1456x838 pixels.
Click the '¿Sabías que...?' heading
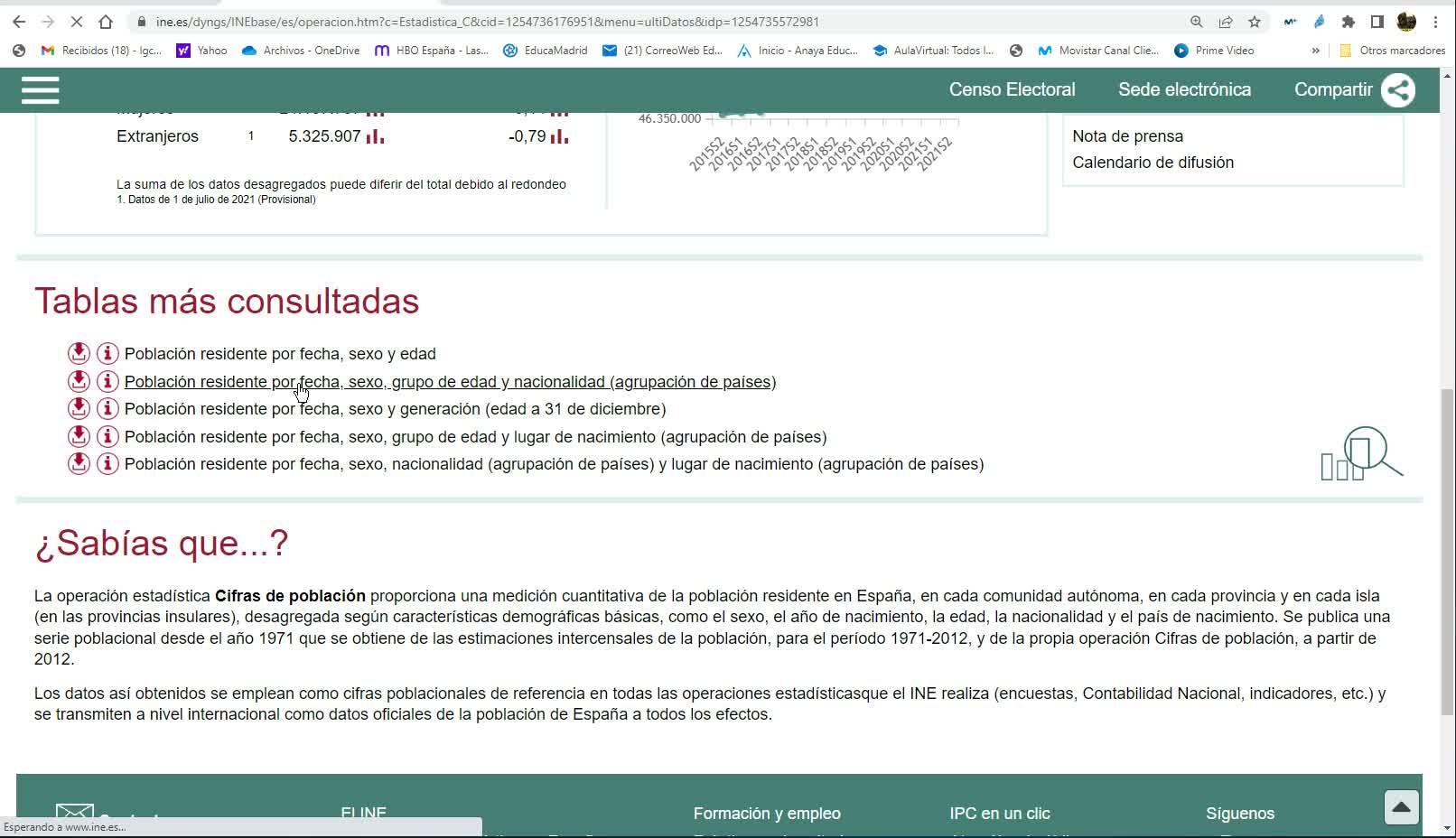(x=162, y=543)
